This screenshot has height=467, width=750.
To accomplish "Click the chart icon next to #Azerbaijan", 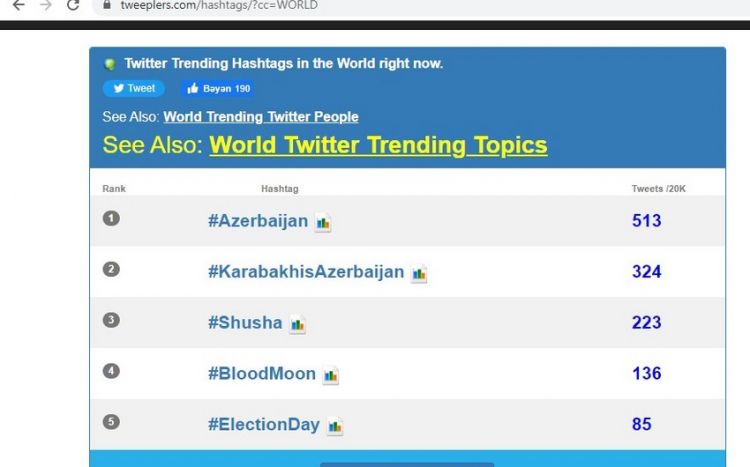I will pos(323,223).
